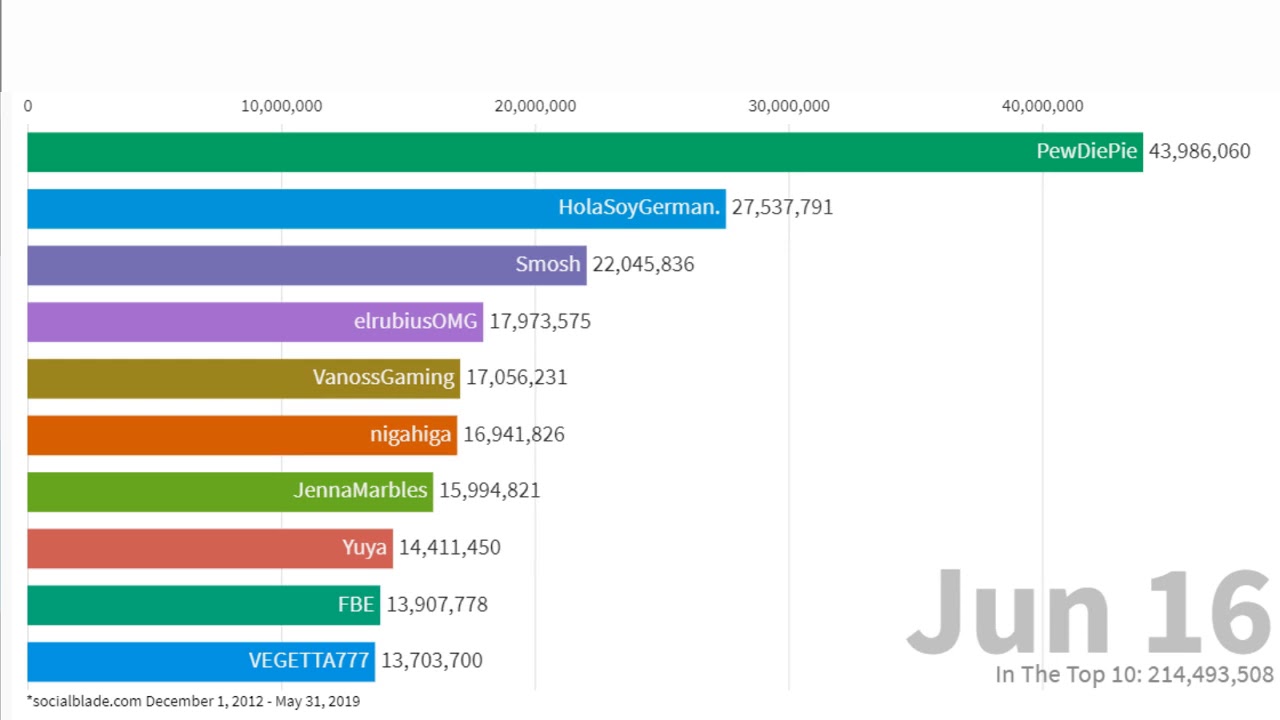Click the 0 axis label
The image size is (1280, 720).
point(28,107)
